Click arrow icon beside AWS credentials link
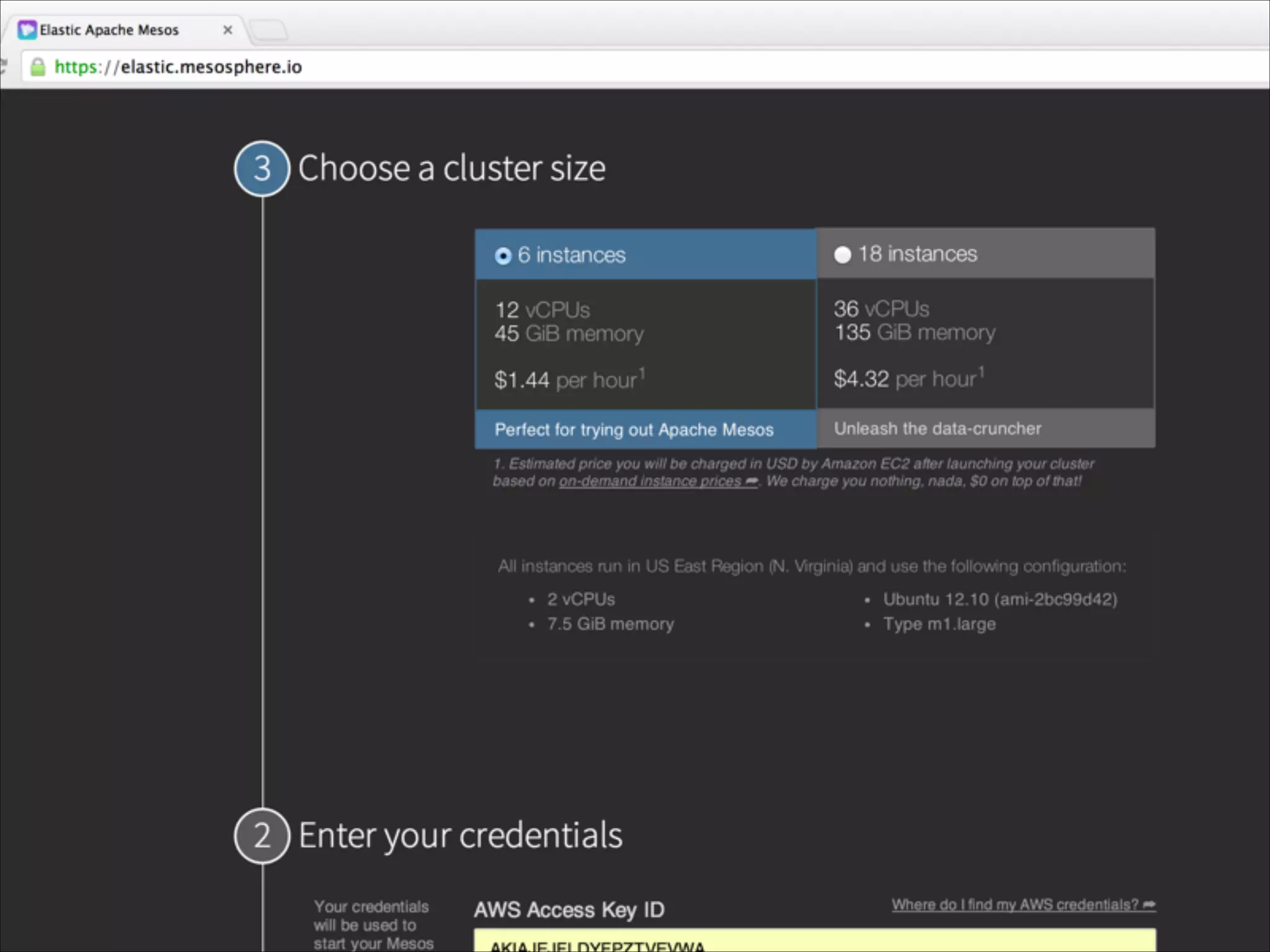 point(1149,905)
